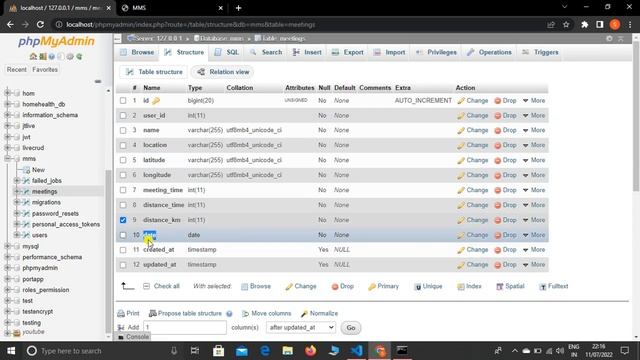Click the Normalize icon
The width and height of the screenshot is (640, 360).
tap(304, 313)
